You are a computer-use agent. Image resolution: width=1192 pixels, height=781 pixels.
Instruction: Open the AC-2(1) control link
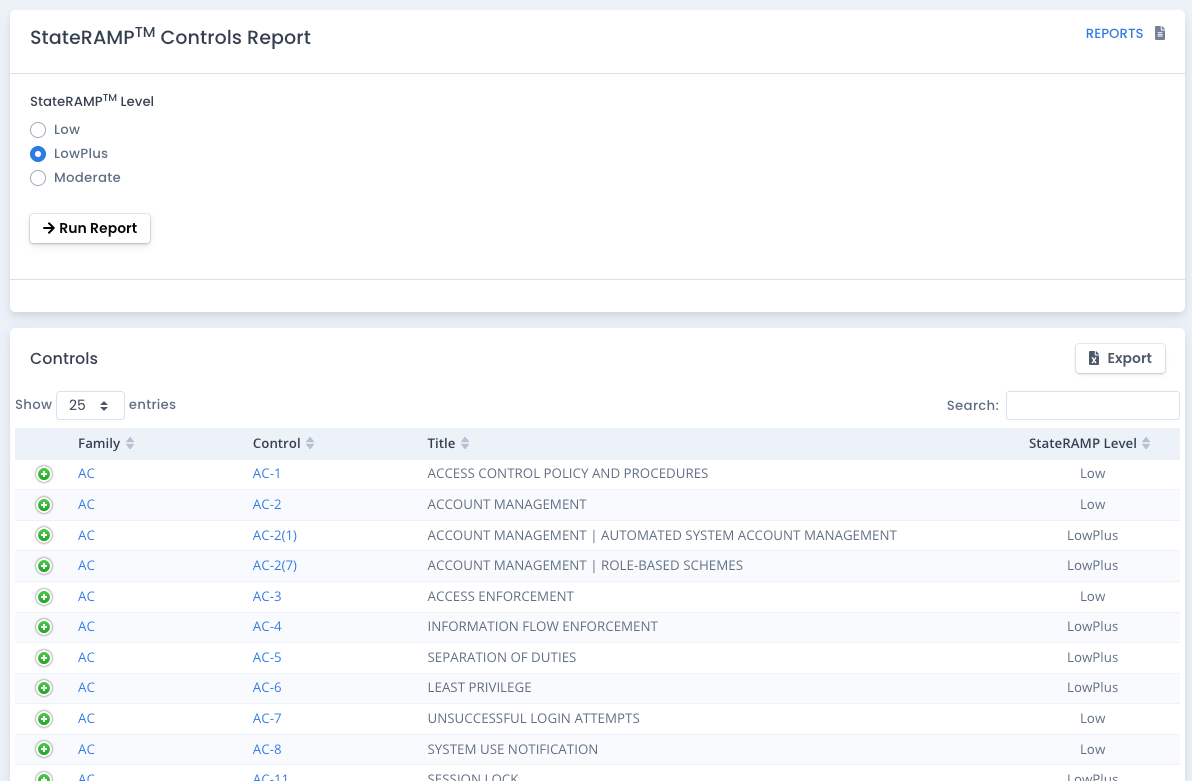point(274,535)
